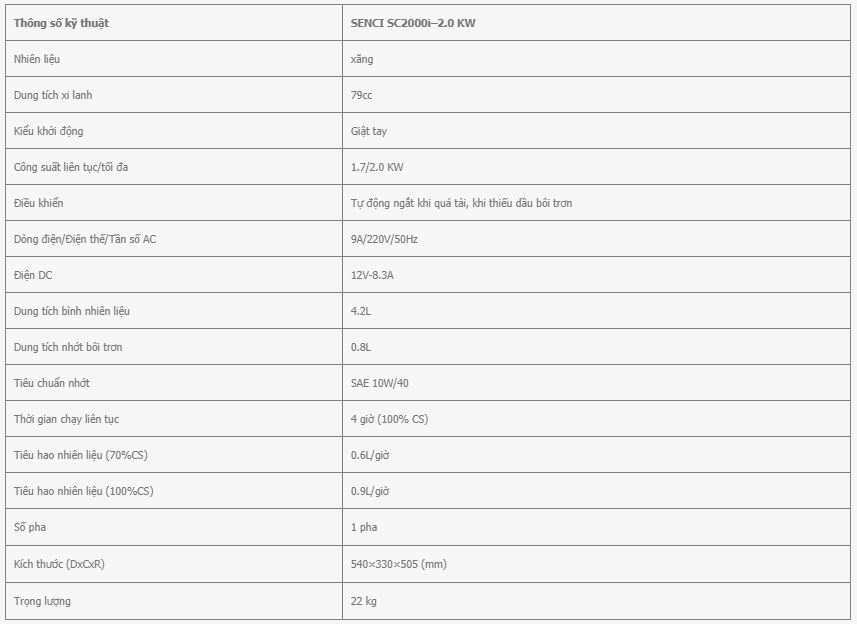Select the '1.7/2.0 KW' power value
The image size is (857, 624).
pos(377,167)
